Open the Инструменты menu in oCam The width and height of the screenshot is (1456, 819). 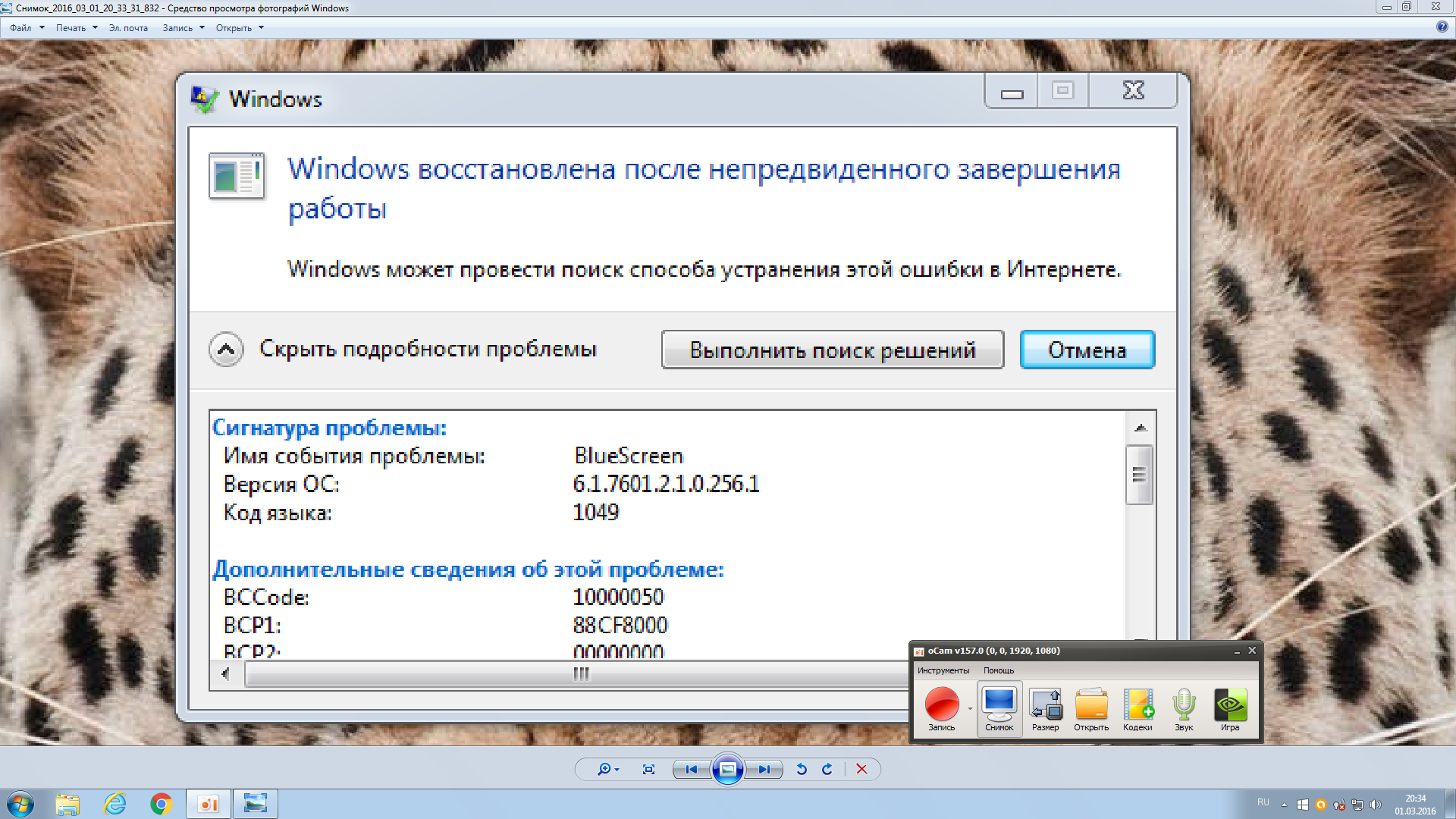(x=943, y=670)
